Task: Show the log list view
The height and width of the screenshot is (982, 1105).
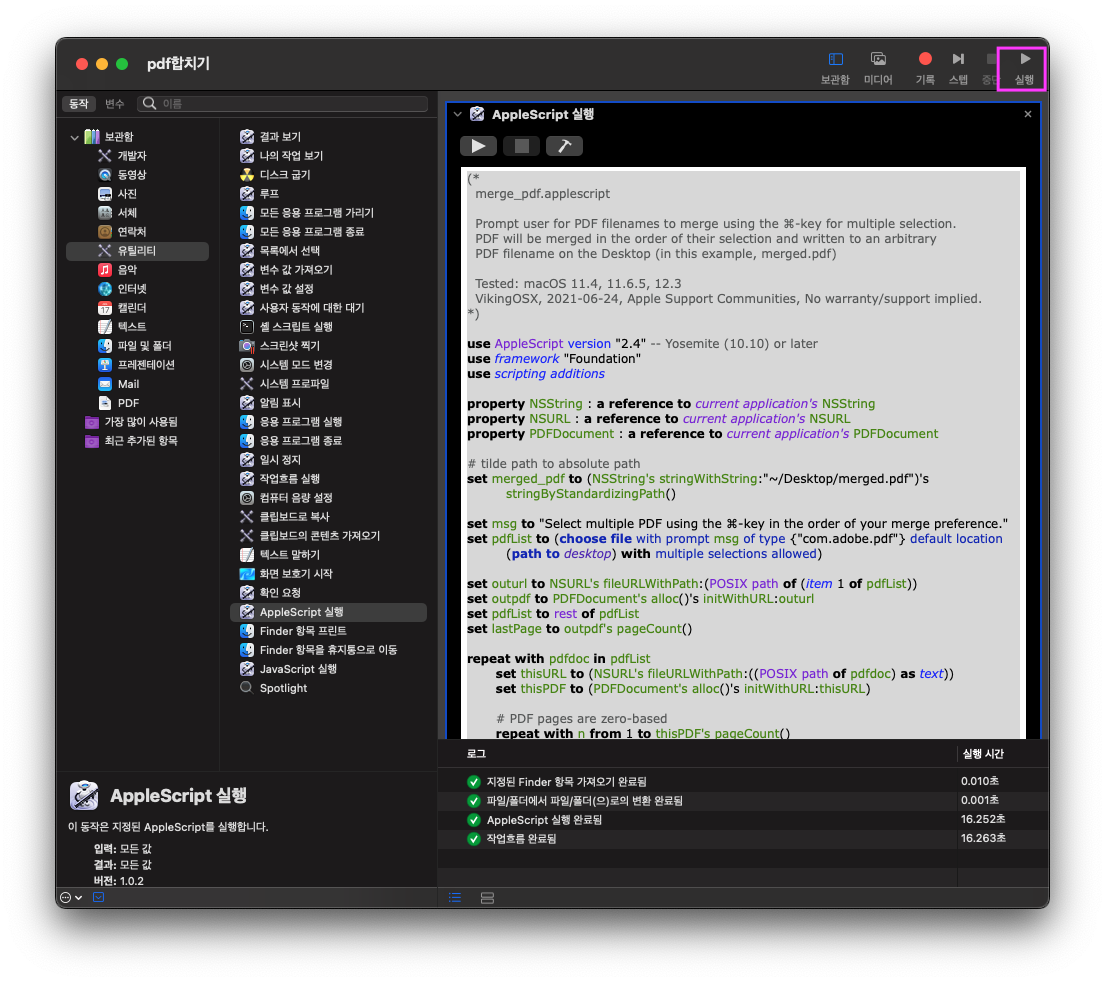Action: 455,898
